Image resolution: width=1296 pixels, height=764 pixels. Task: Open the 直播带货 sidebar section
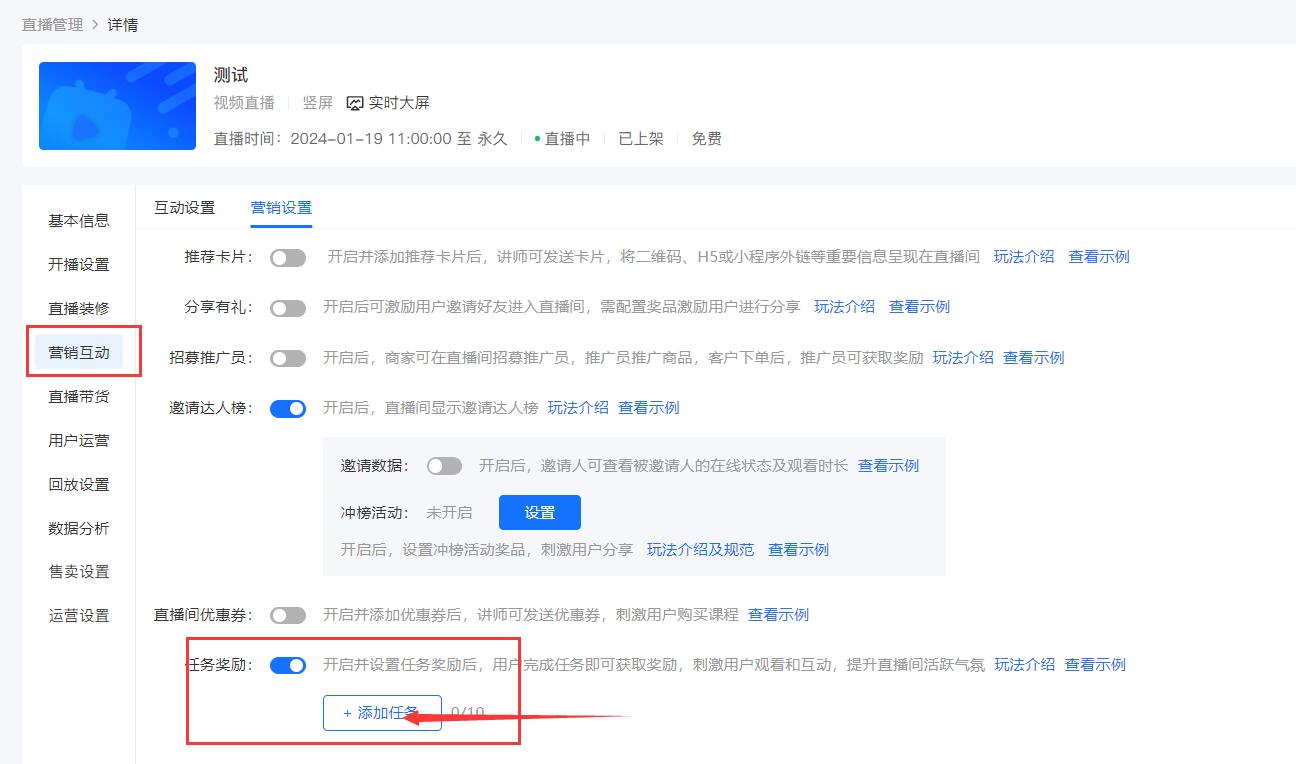79,396
